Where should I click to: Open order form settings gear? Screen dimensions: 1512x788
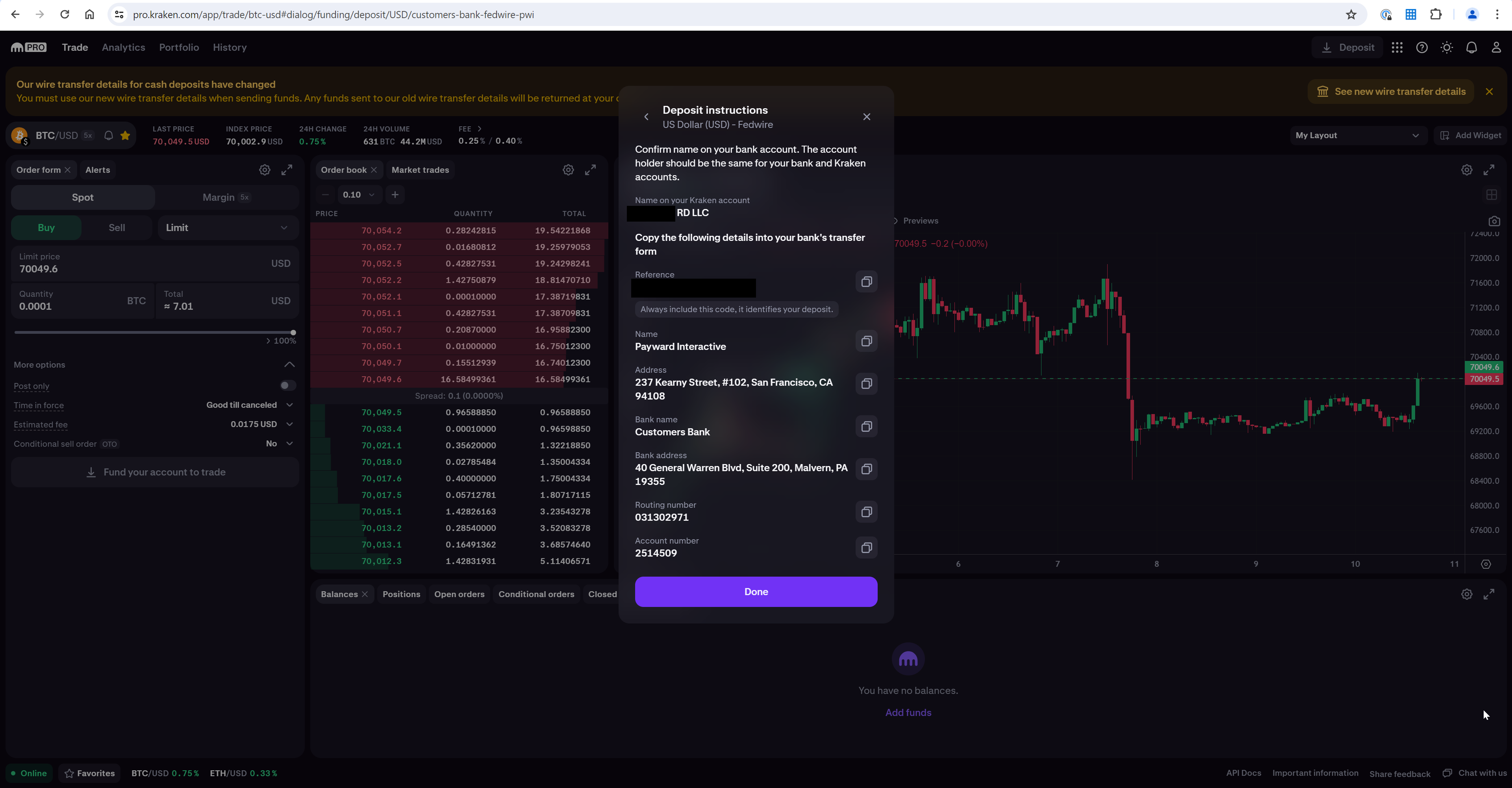tap(265, 170)
